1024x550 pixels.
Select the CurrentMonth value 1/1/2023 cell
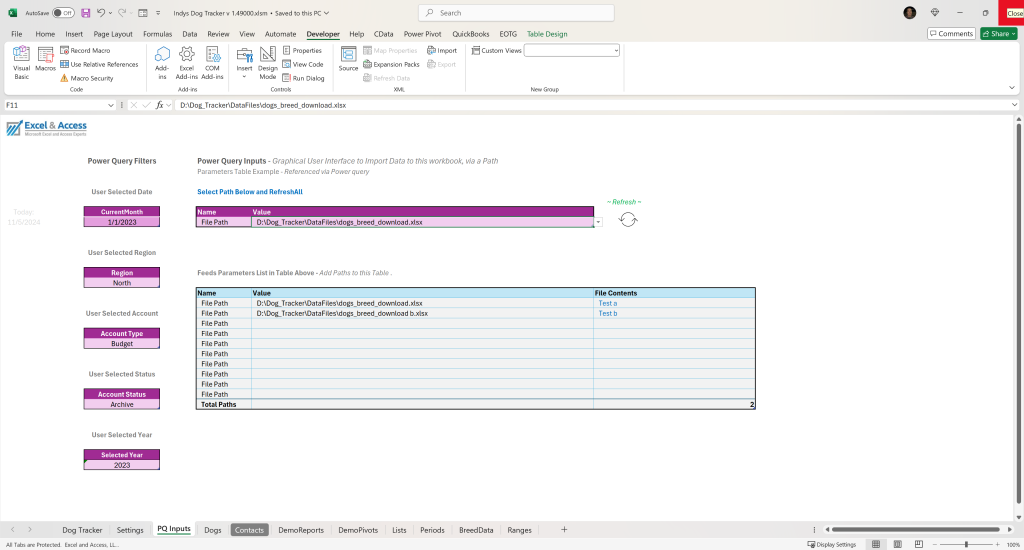[121, 222]
